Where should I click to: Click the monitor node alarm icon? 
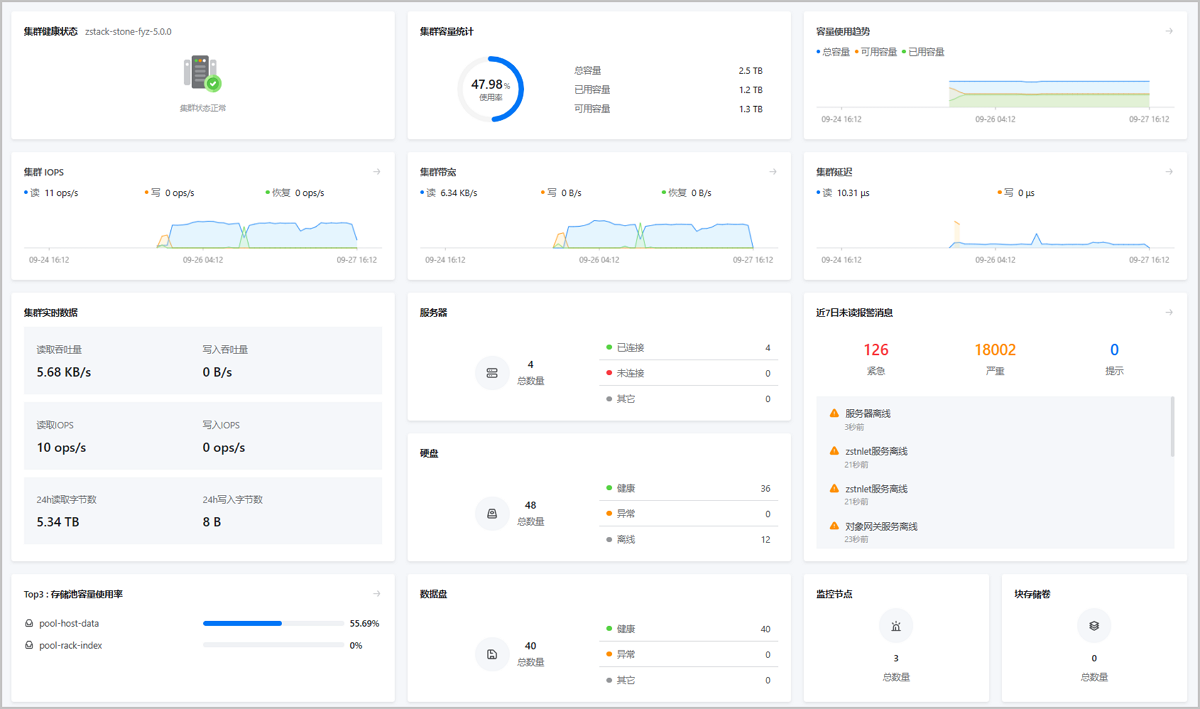click(896, 626)
